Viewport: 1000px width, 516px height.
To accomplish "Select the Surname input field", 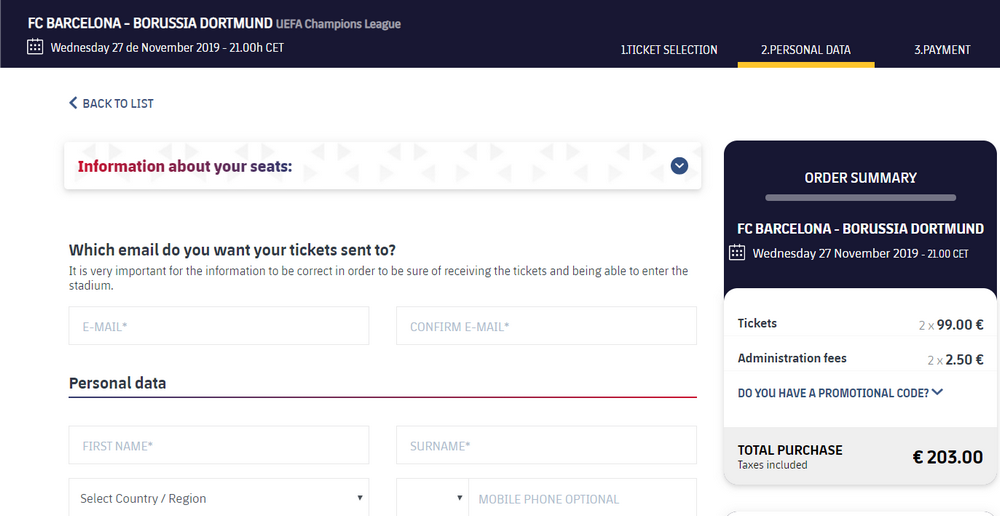I will [546, 446].
